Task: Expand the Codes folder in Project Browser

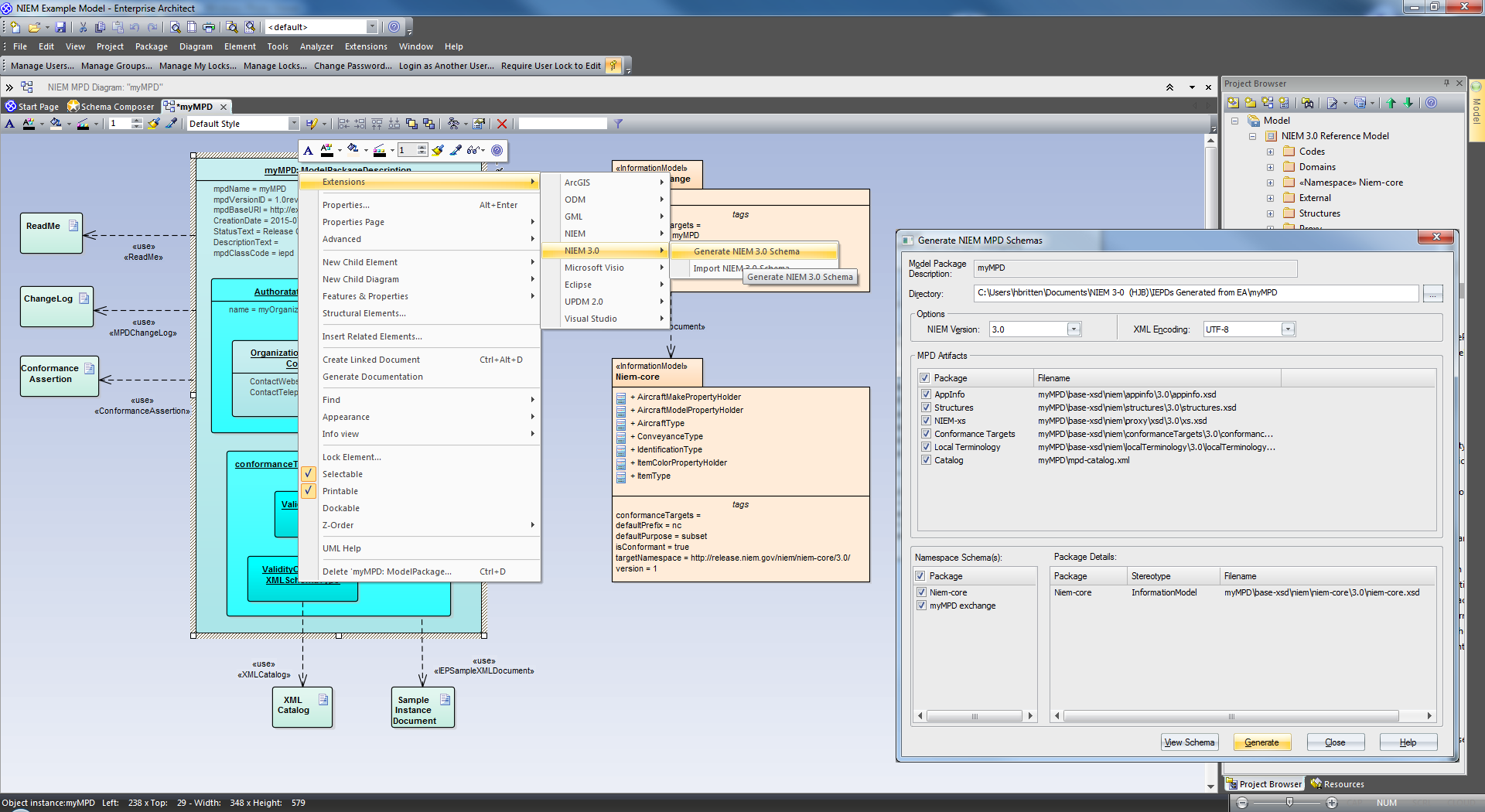Action: [1270, 152]
